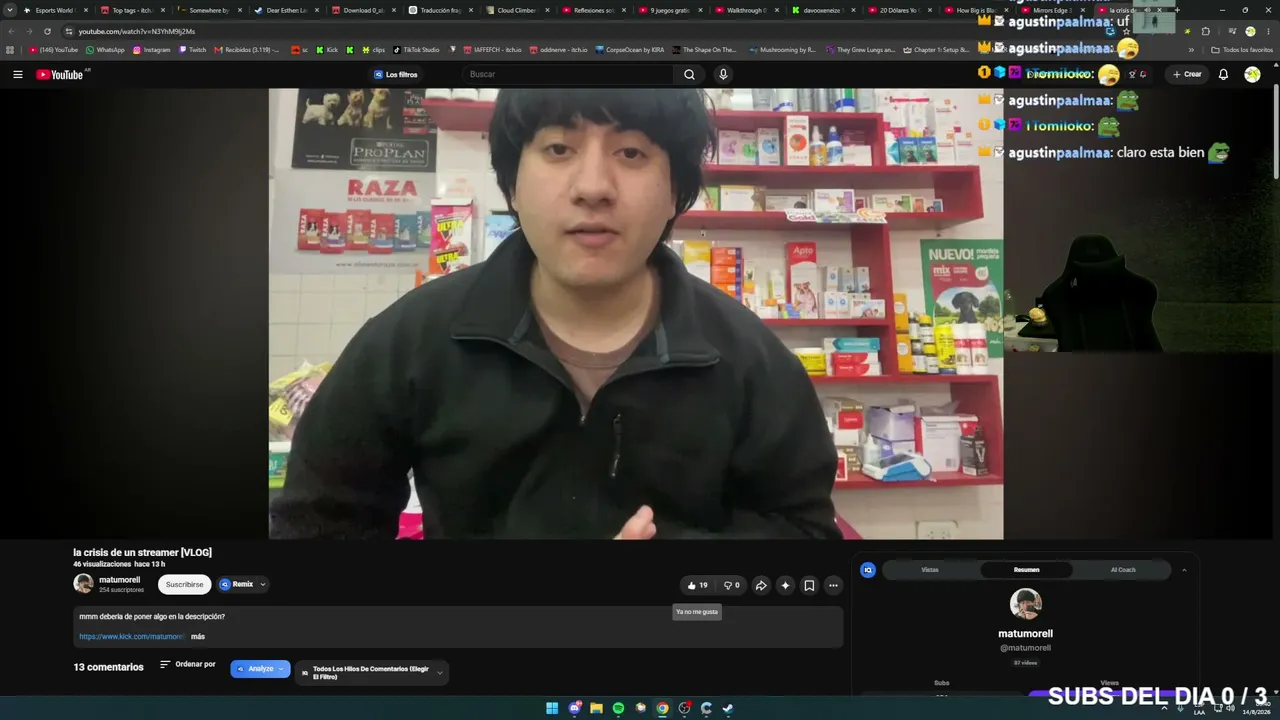This screenshot has width=1280, height=720.
Task: Reload the page in Chrome
Action: click(x=47, y=31)
